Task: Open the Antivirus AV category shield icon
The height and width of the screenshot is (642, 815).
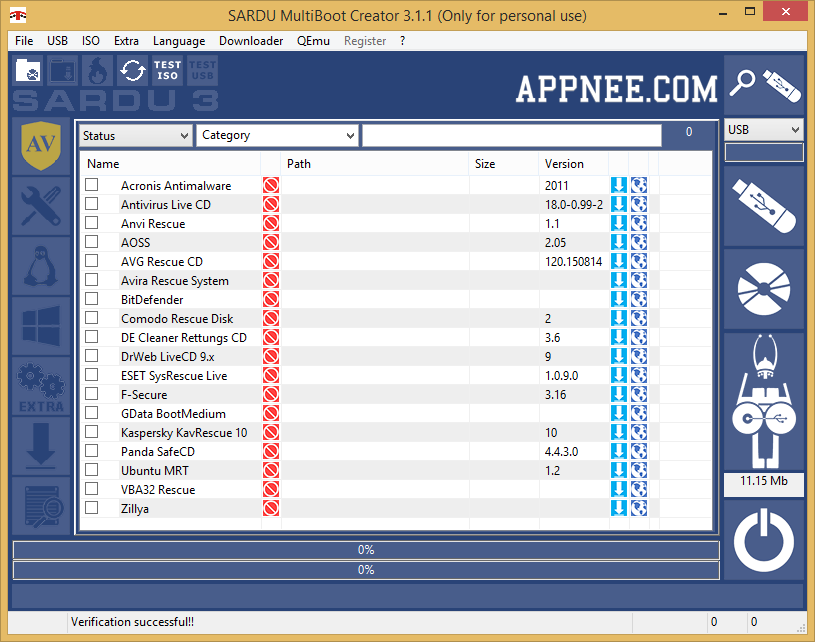Action: click(x=41, y=146)
